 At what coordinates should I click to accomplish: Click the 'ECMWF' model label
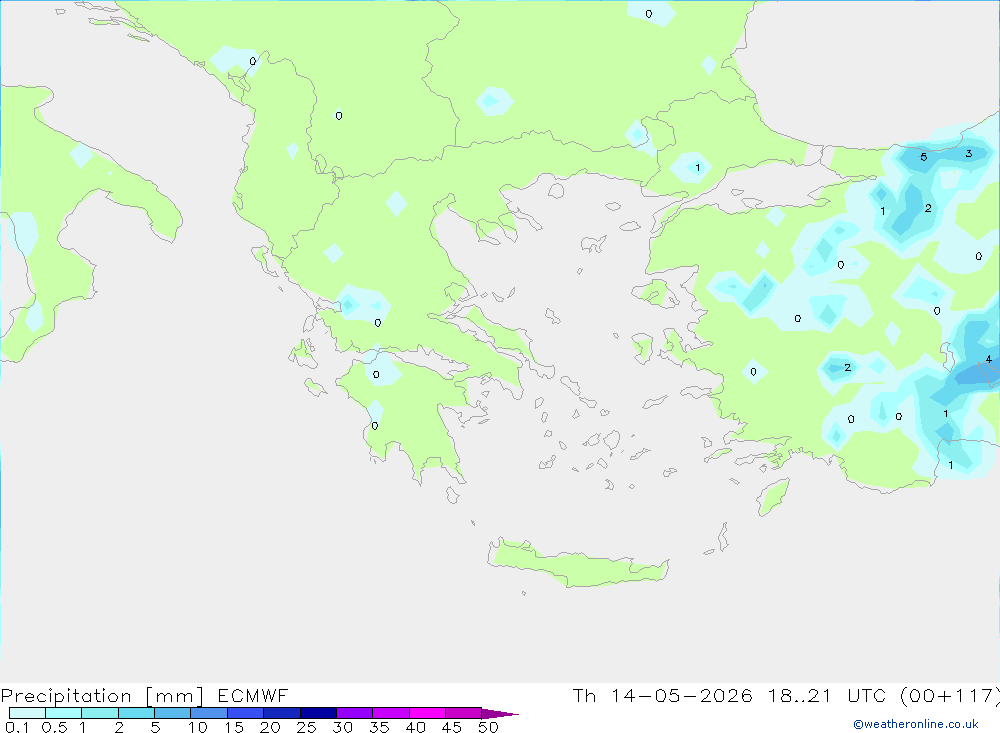click(253, 696)
